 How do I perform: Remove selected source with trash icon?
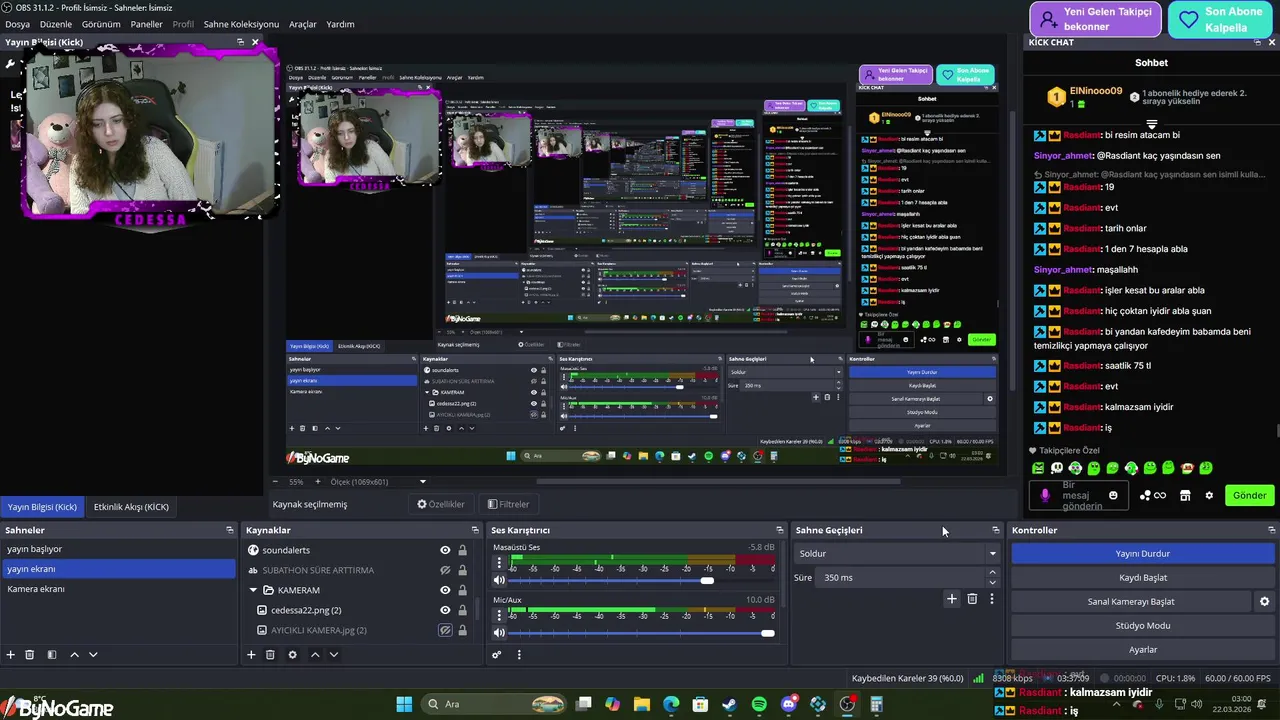click(270, 655)
